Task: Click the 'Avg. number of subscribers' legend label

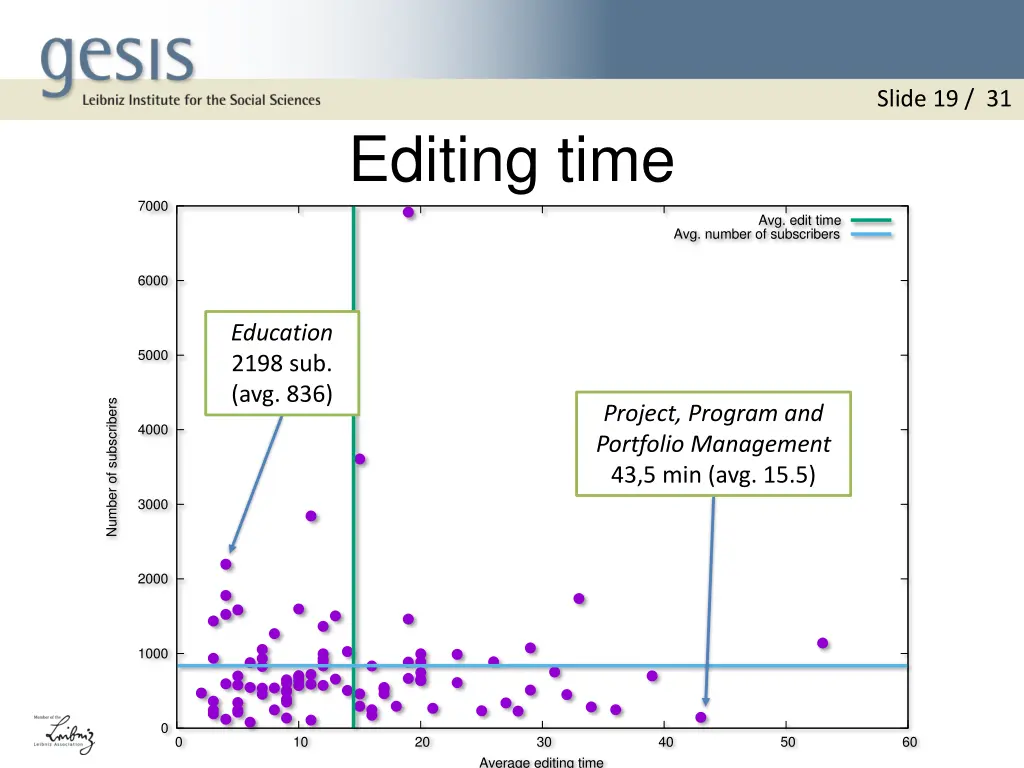Action: coord(756,234)
